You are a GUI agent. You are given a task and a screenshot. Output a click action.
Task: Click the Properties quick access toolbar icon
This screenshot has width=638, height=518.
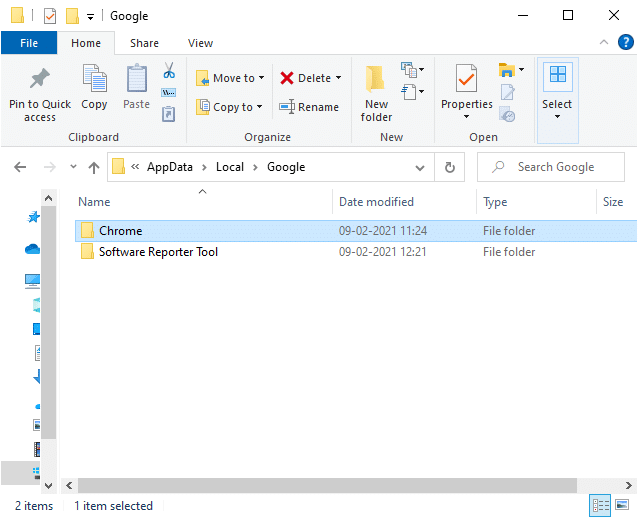(50, 16)
